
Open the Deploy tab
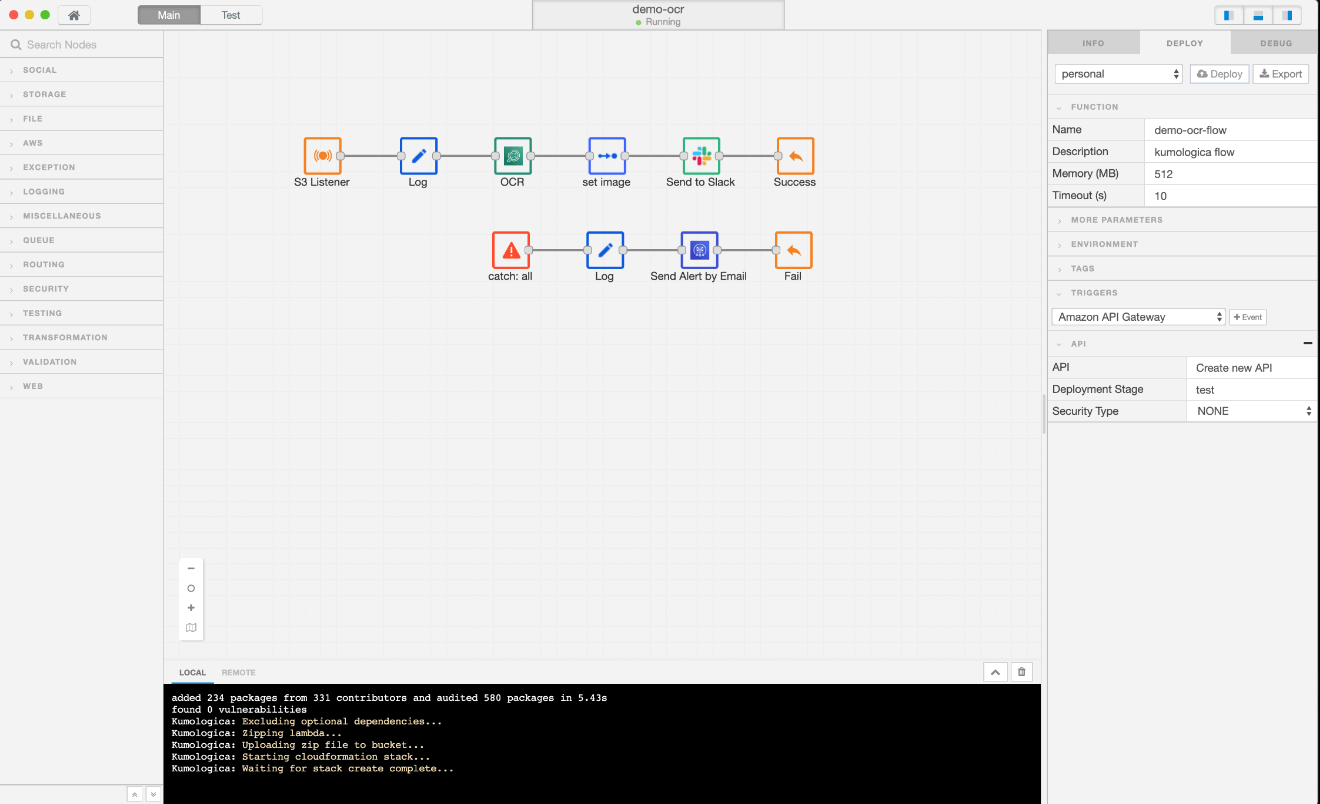coord(1185,43)
